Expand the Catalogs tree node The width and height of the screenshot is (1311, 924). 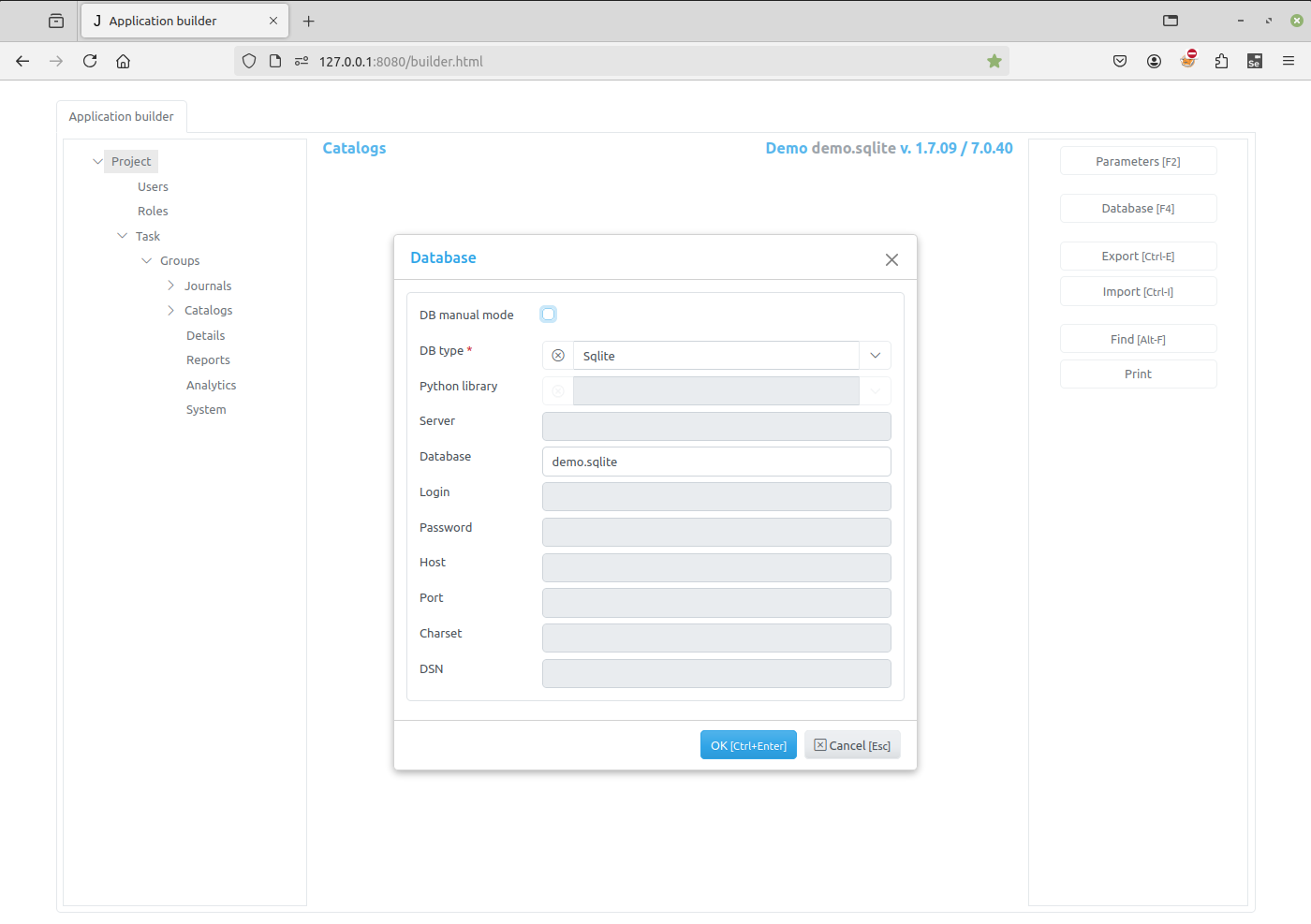[170, 311]
